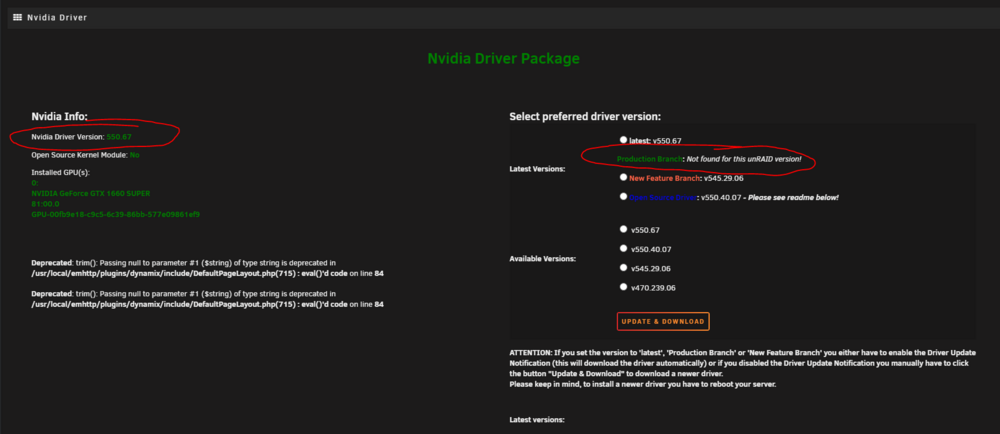
Task: Click the 81:00.0 PCI address text
Action: 45,204
